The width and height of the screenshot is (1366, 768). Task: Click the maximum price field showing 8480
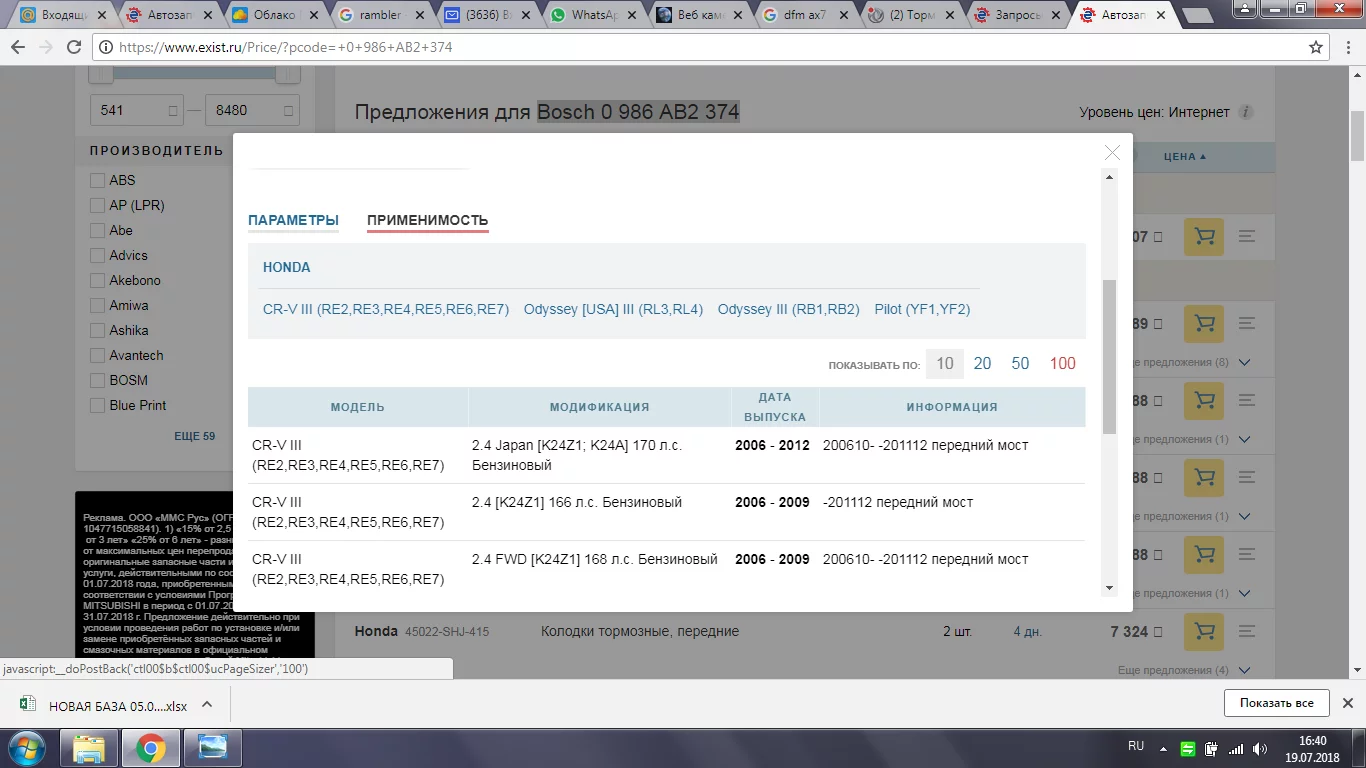tap(252, 110)
